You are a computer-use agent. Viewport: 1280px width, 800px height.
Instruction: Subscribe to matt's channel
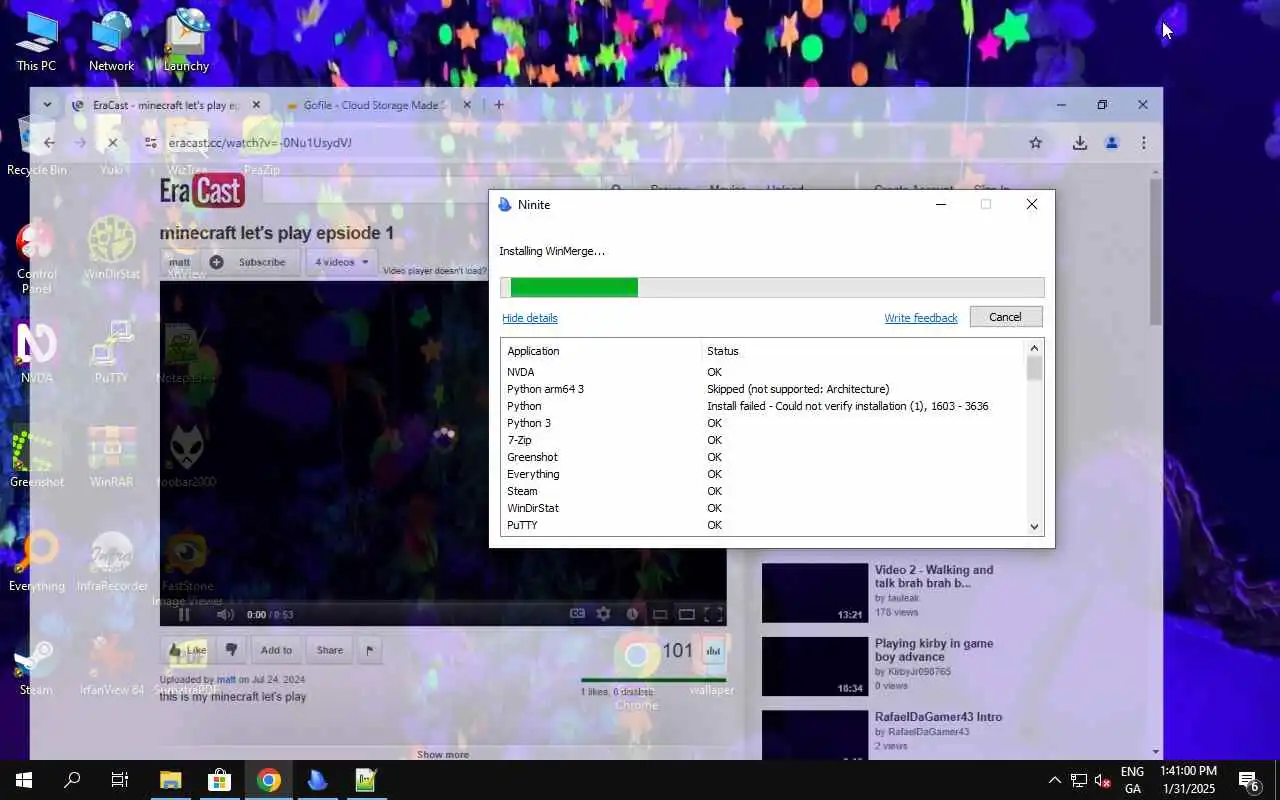coord(250,262)
